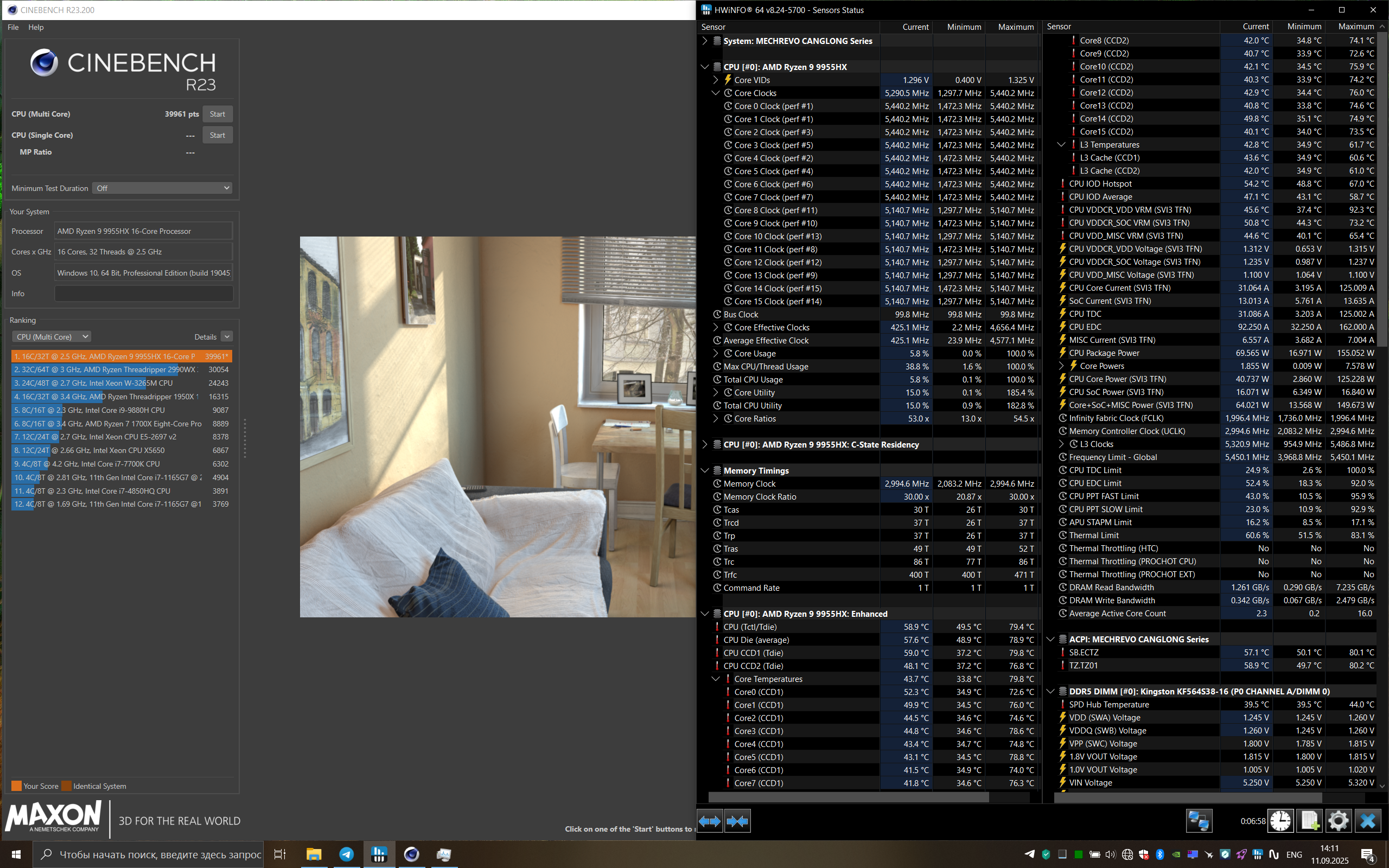Click the right sensor pane horizontal scrollbar

point(1188,797)
